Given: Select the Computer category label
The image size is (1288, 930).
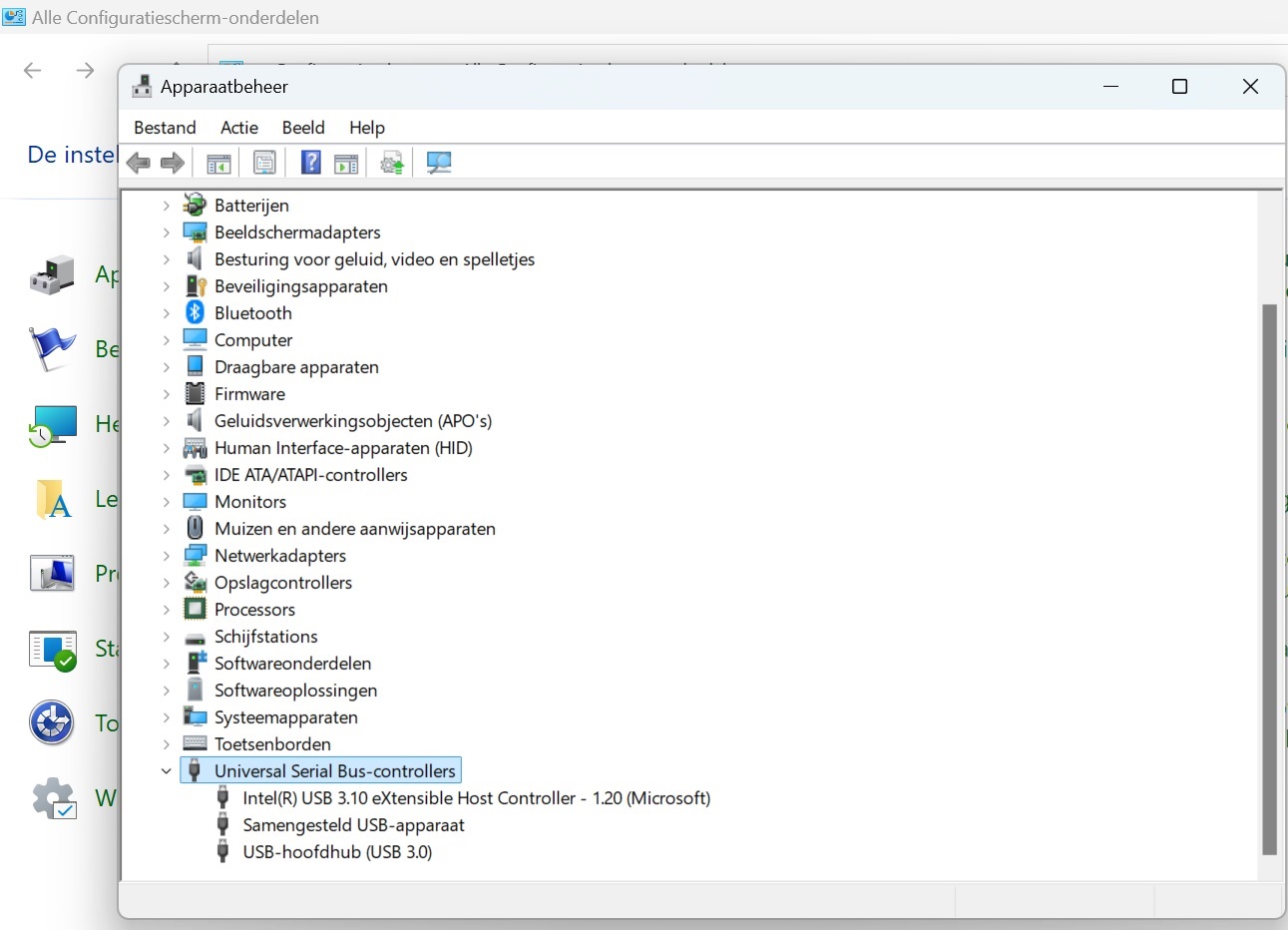Looking at the screenshot, I should 253,340.
